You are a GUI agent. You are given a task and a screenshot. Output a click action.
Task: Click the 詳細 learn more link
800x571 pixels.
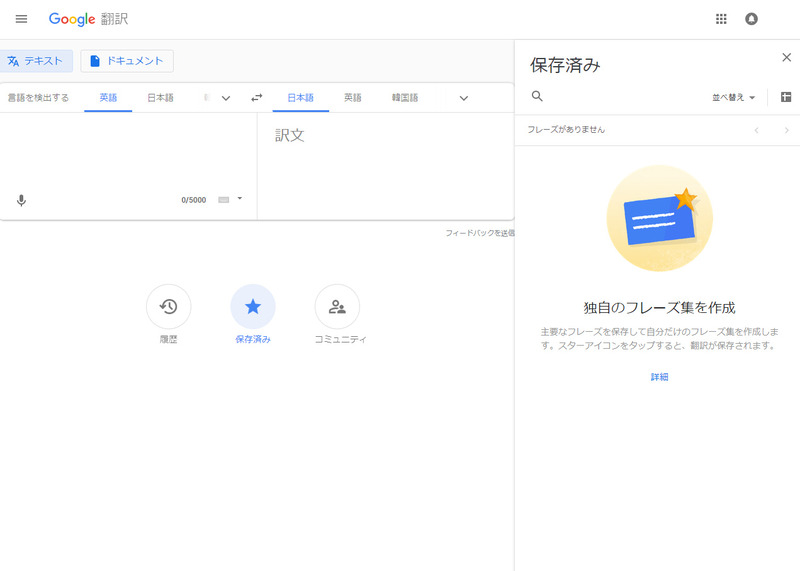click(x=659, y=377)
